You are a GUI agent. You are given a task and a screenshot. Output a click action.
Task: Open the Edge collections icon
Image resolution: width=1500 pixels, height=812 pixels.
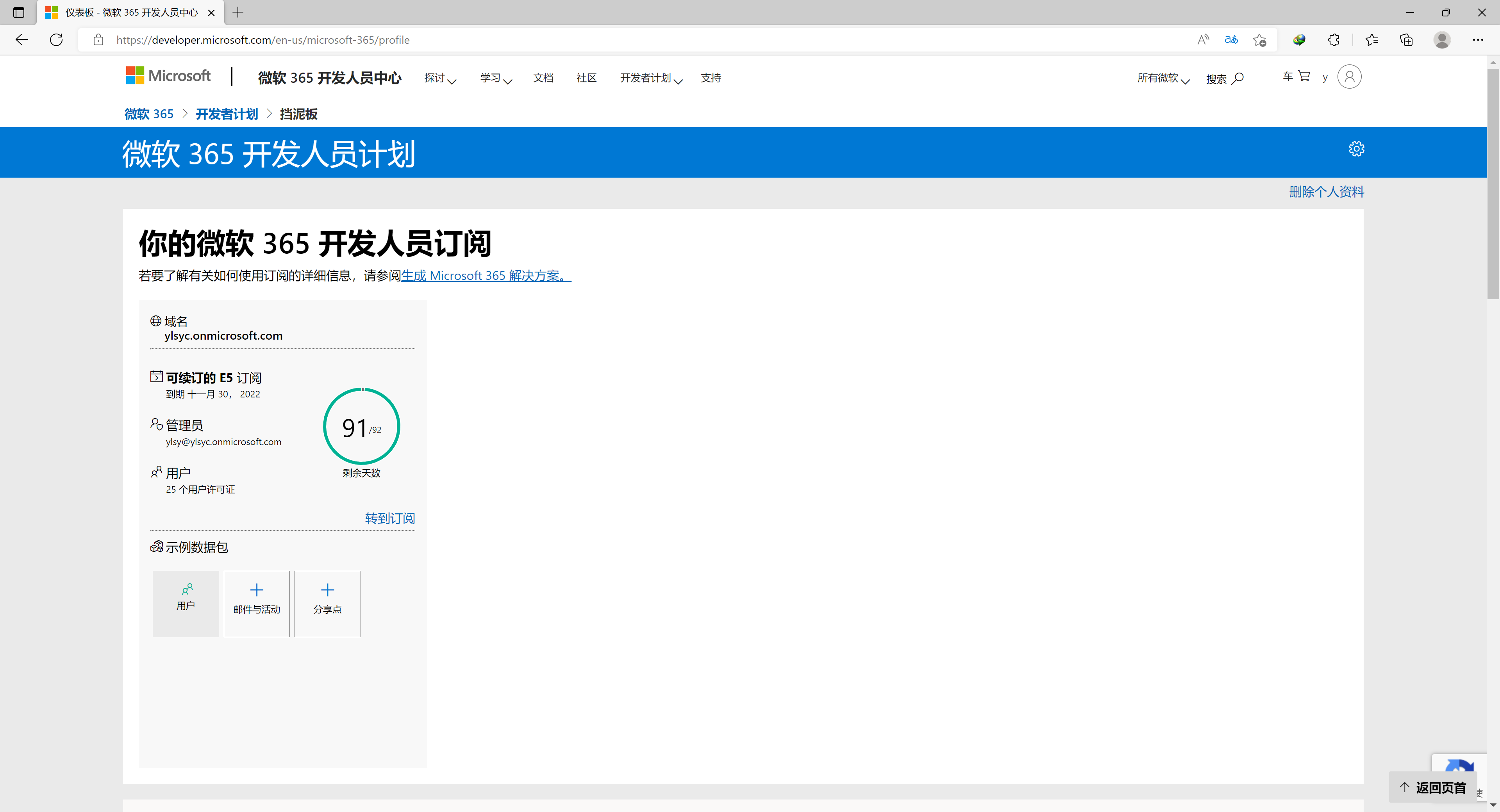[1406, 39]
